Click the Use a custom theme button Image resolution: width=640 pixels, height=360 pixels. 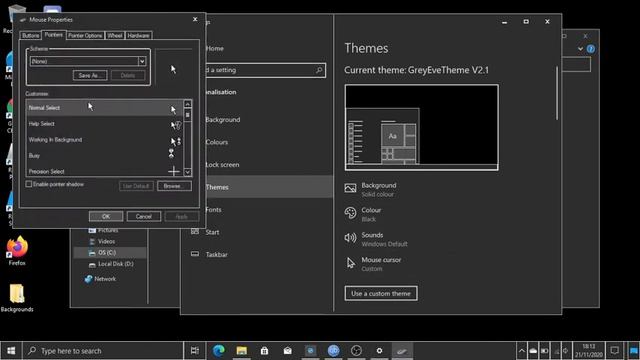(x=381, y=293)
